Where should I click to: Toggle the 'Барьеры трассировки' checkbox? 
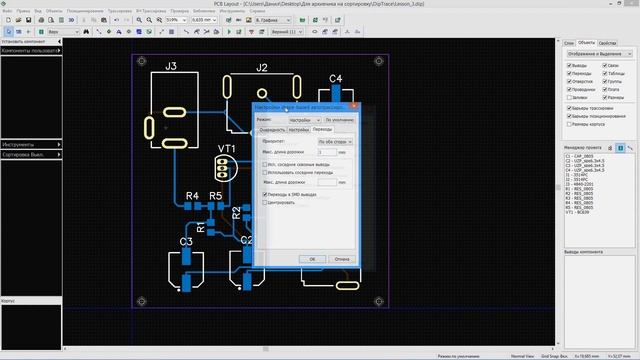(x=569, y=108)
